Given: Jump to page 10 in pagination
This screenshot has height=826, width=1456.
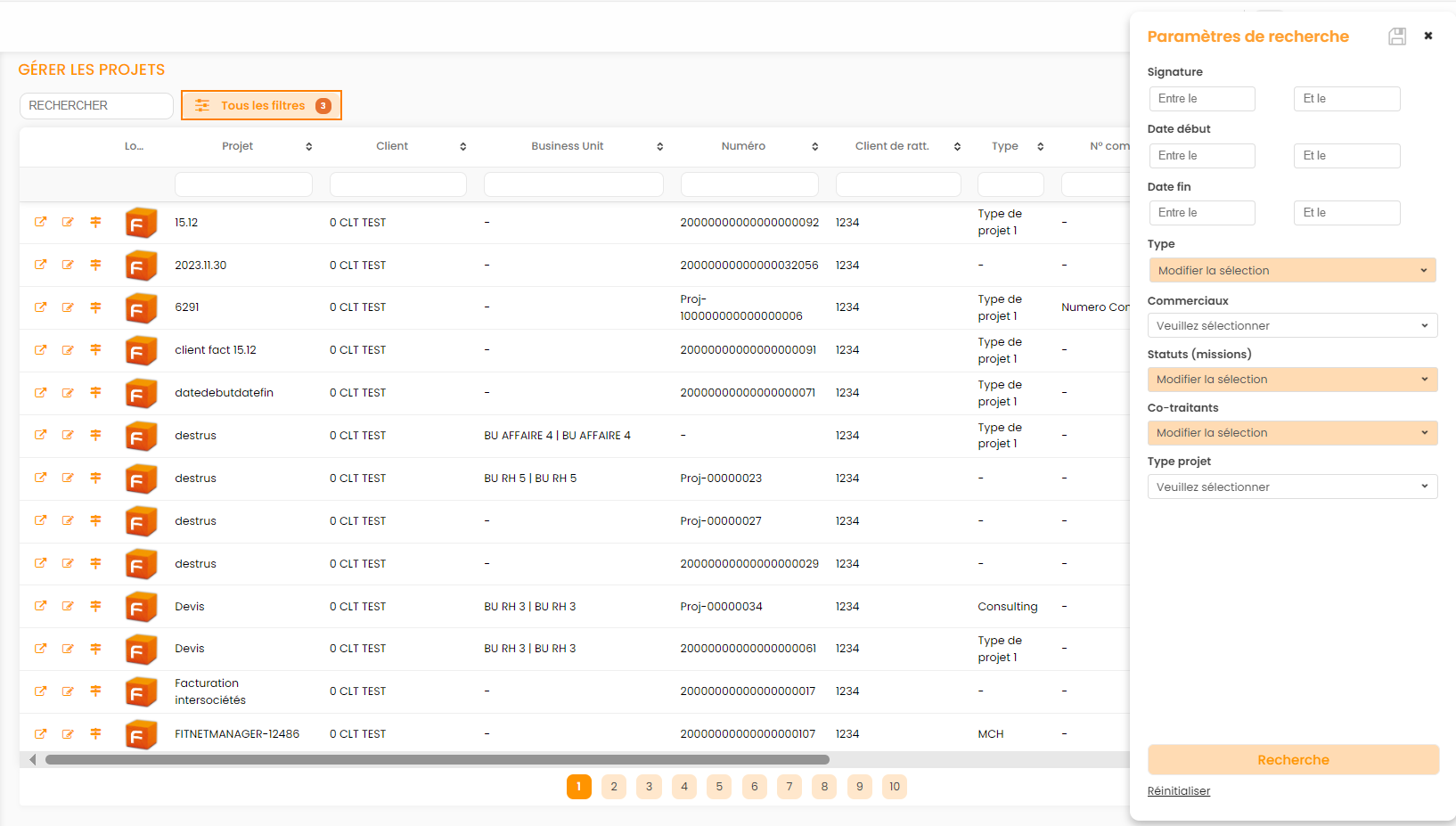Looking at the screenshot, I should coord(894,787).
